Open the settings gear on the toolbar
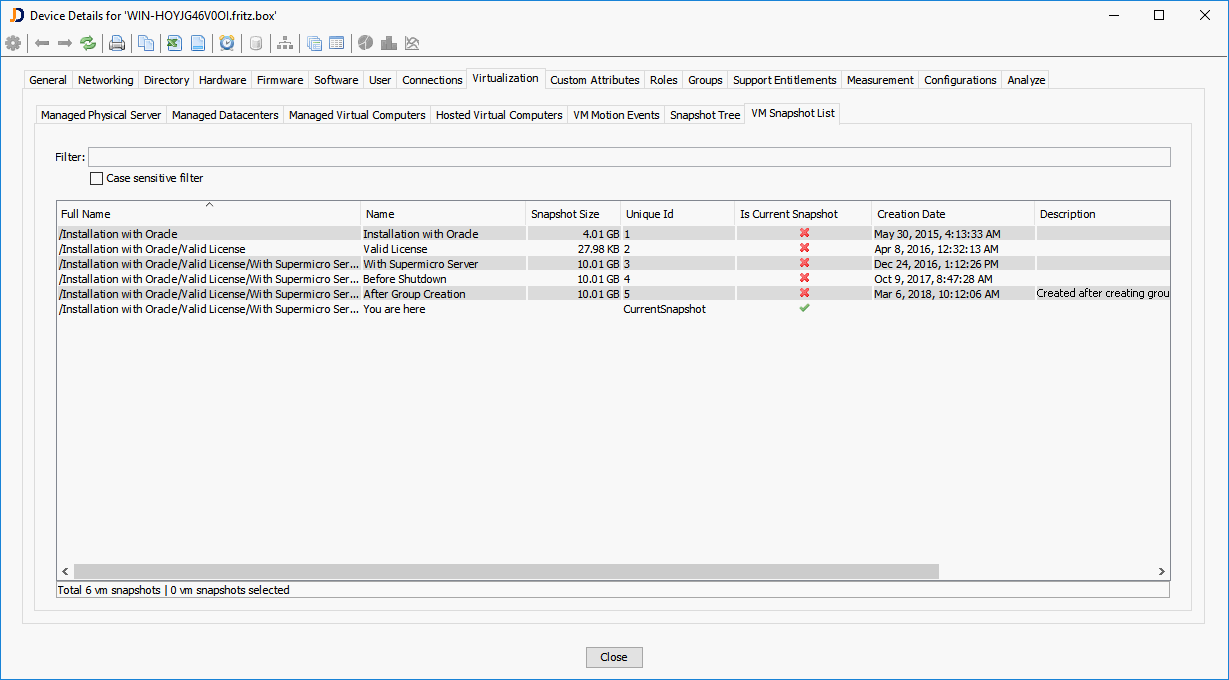 tap(13, 43)
